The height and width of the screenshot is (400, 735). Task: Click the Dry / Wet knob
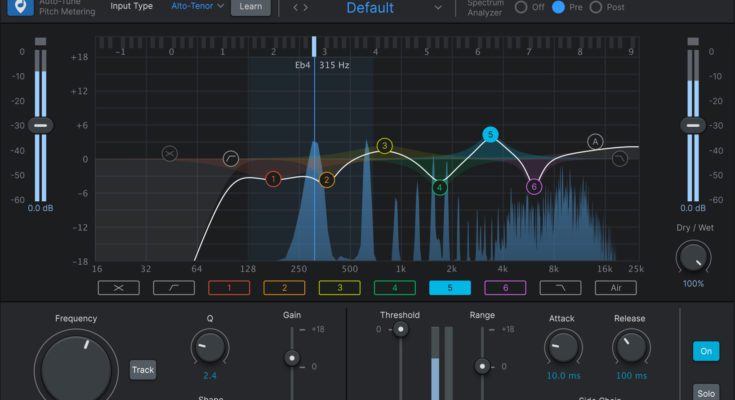(692, 258)
